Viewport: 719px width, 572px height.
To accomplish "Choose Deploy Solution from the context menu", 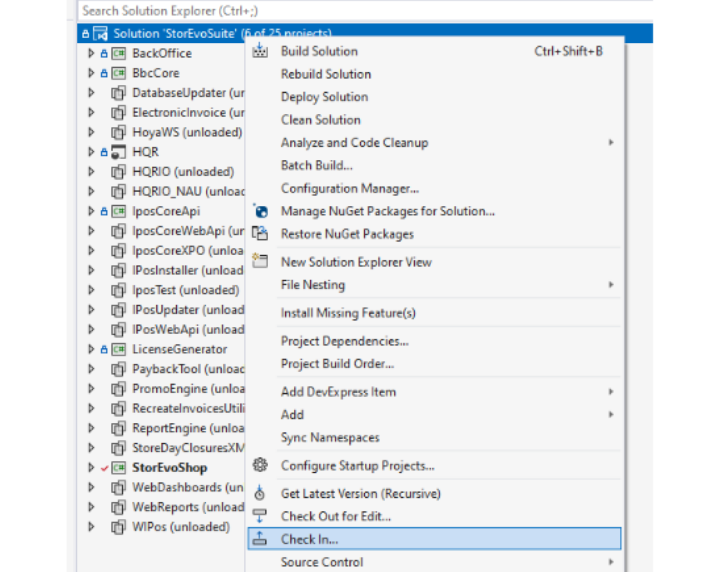I will (434, 97).
